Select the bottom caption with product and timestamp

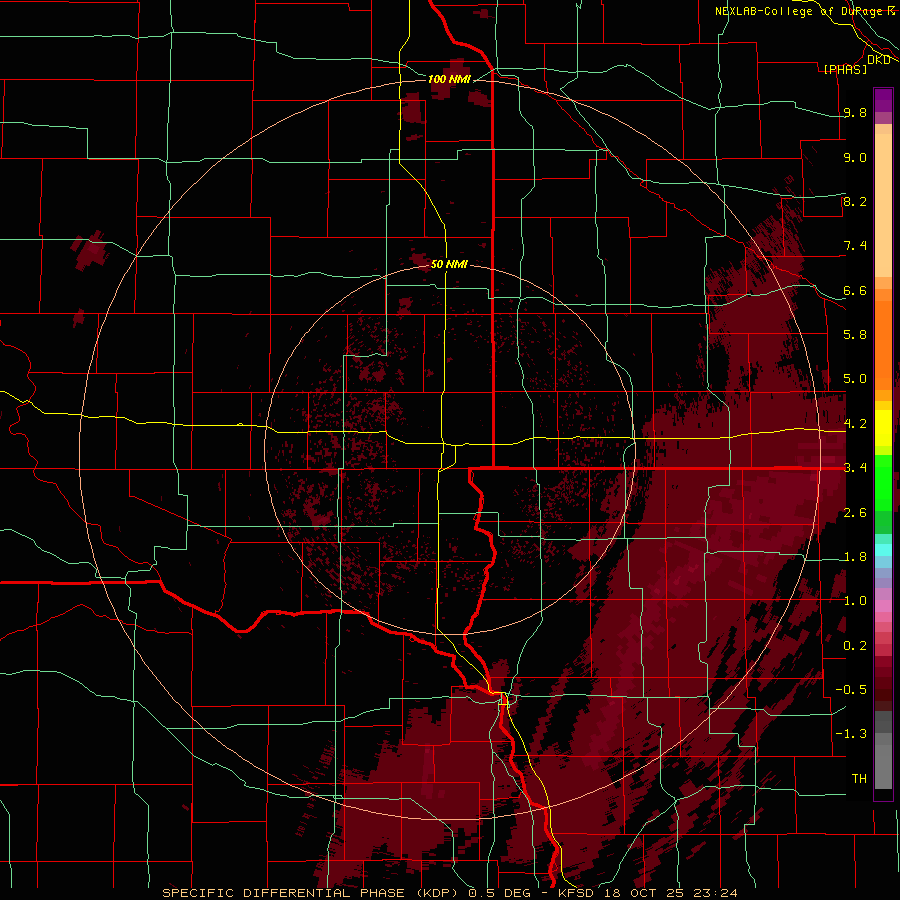(449, 893)
